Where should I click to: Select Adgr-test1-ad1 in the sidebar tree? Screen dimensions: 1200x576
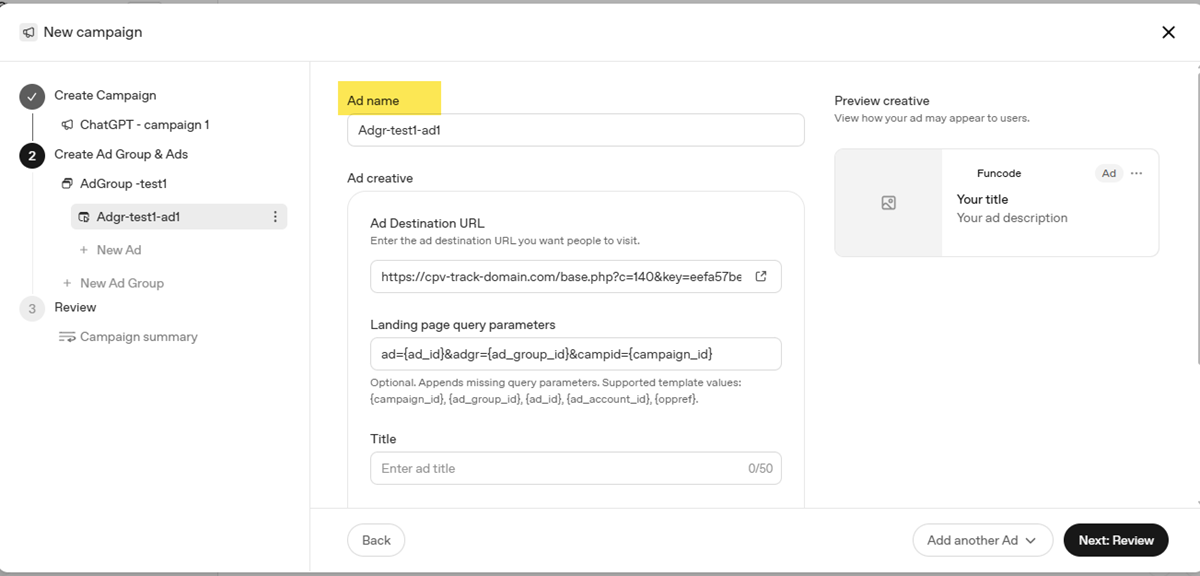pyautogui.click(x=179, y=217)
